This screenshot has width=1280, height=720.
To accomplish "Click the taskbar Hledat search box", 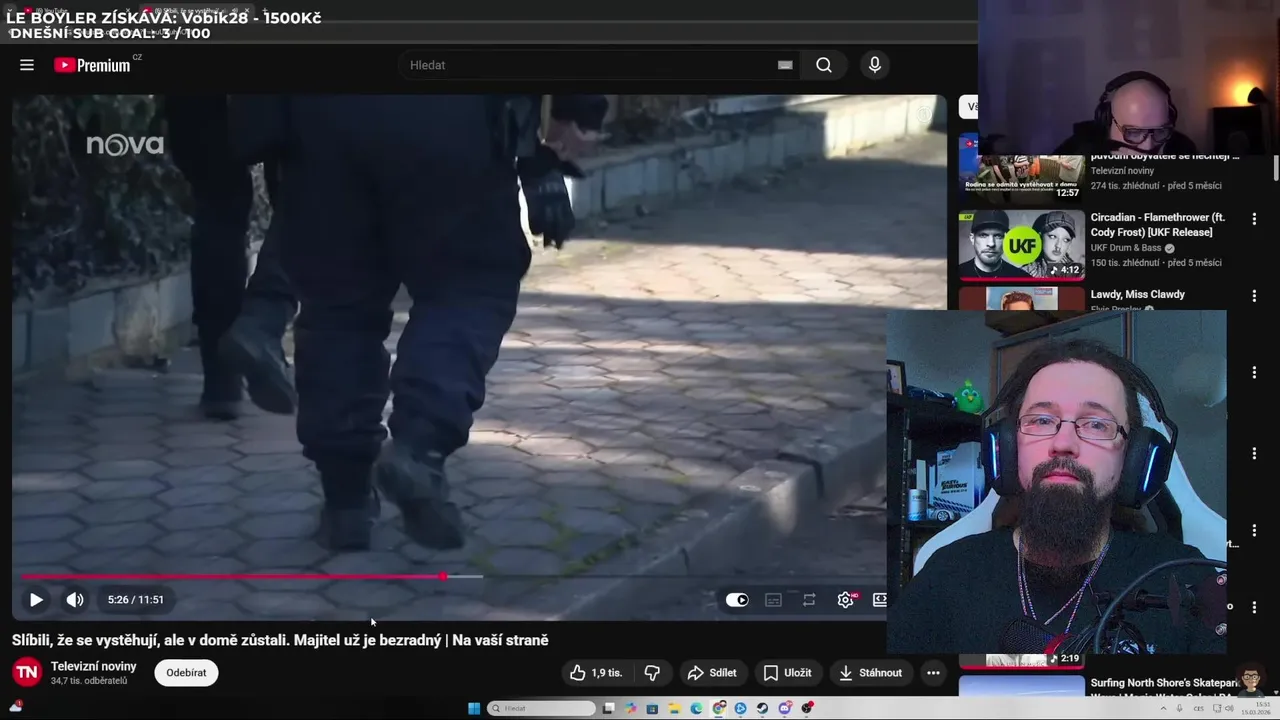I will point(541,708).
